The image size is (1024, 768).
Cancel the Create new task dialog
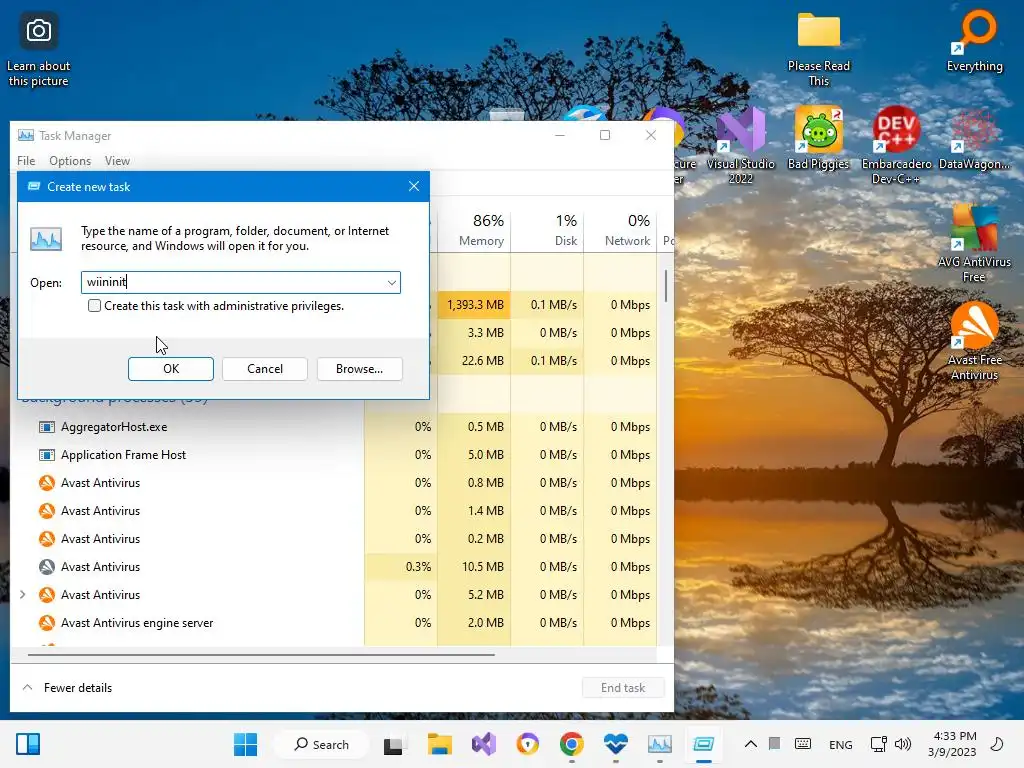tap(265, 369)
